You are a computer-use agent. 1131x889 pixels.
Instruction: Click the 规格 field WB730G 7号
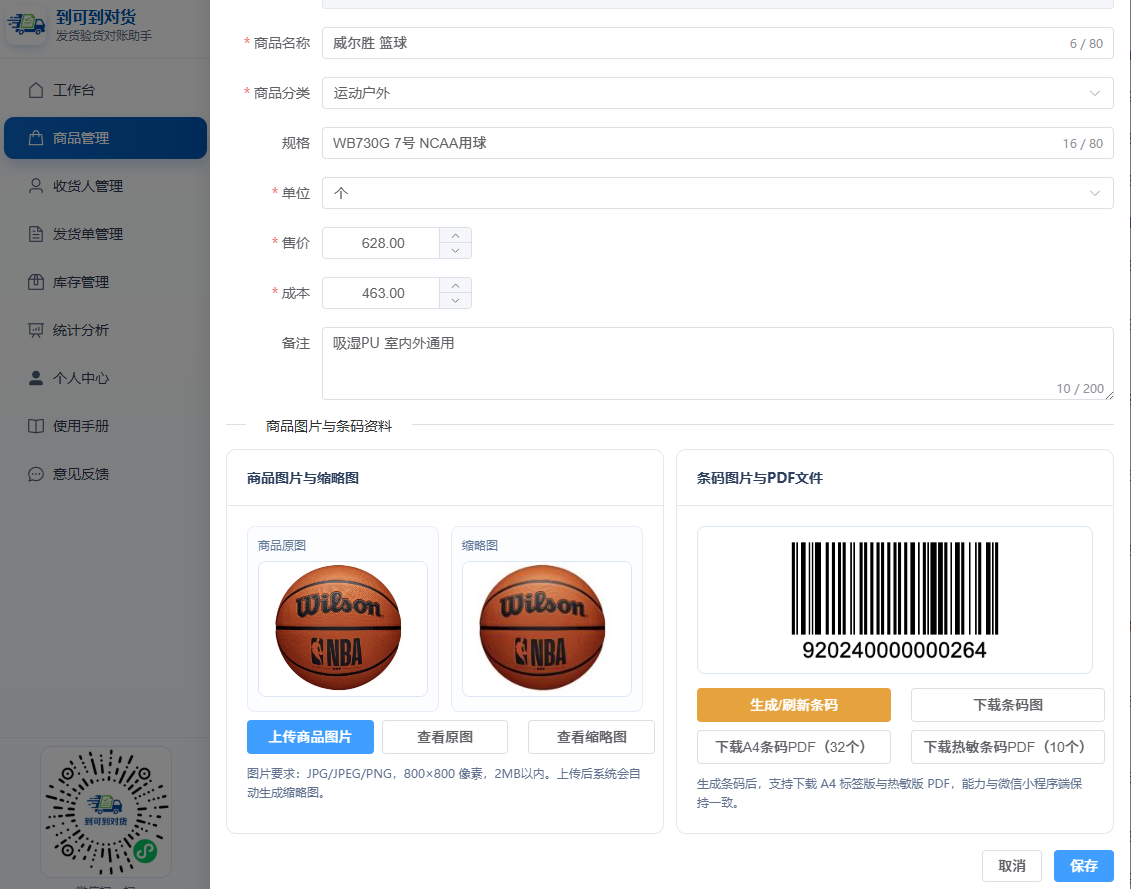point(718,143)
